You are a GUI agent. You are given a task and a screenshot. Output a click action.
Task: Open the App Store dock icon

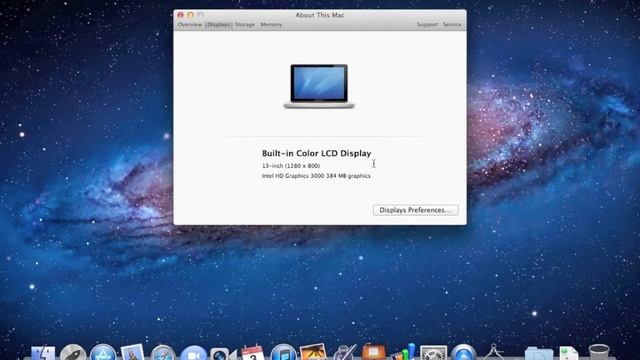(x=103, y=353)
